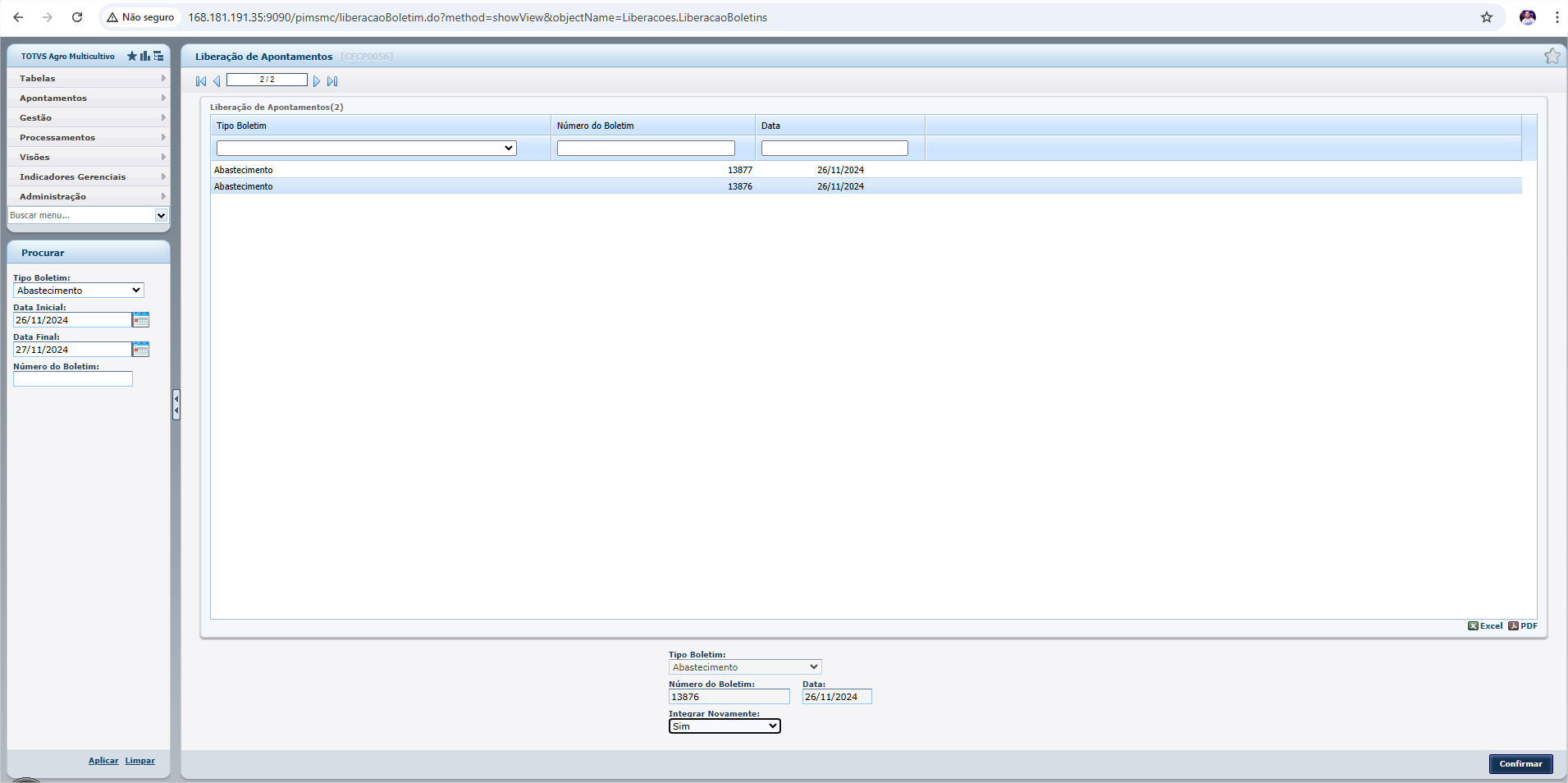Expand the Administração menu

coord(89,196)
